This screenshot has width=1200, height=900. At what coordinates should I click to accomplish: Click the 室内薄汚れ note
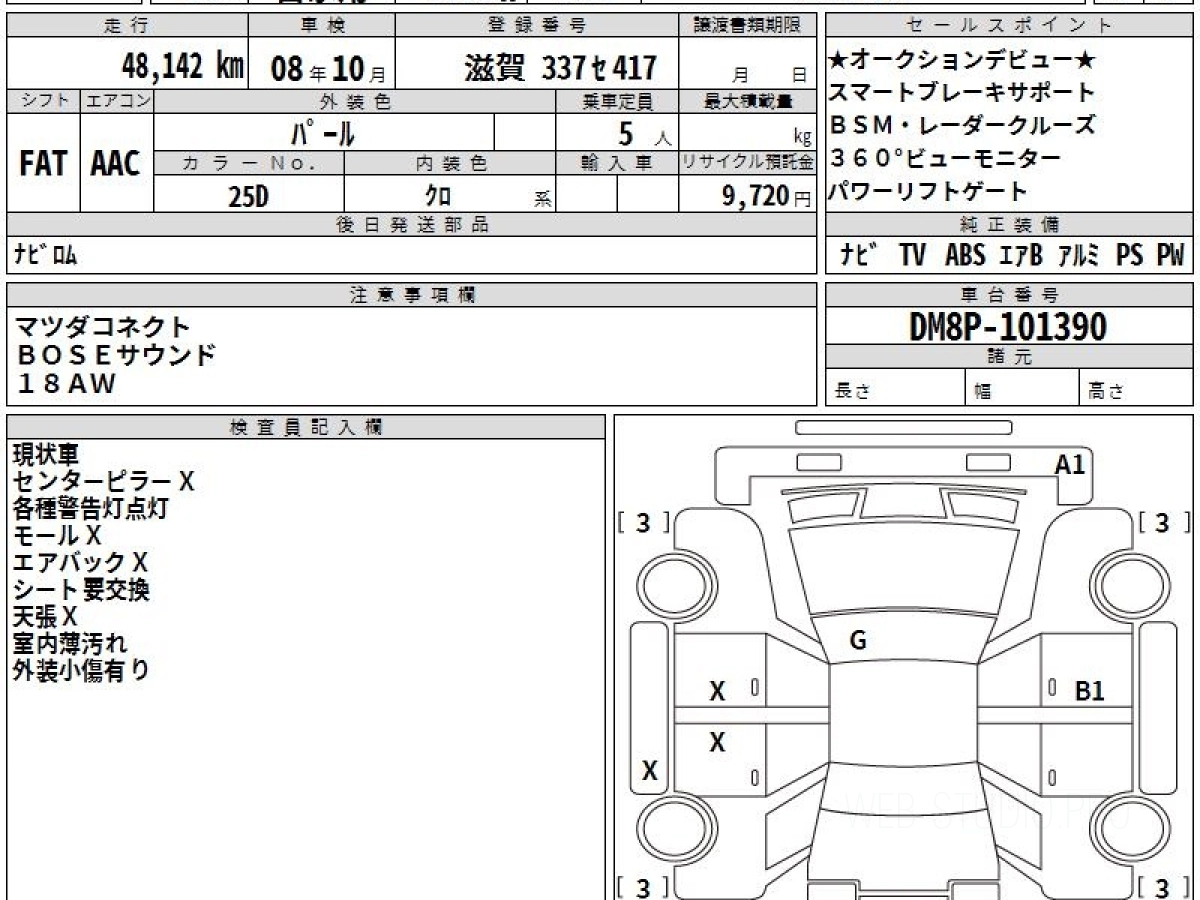tap(70, 644)
